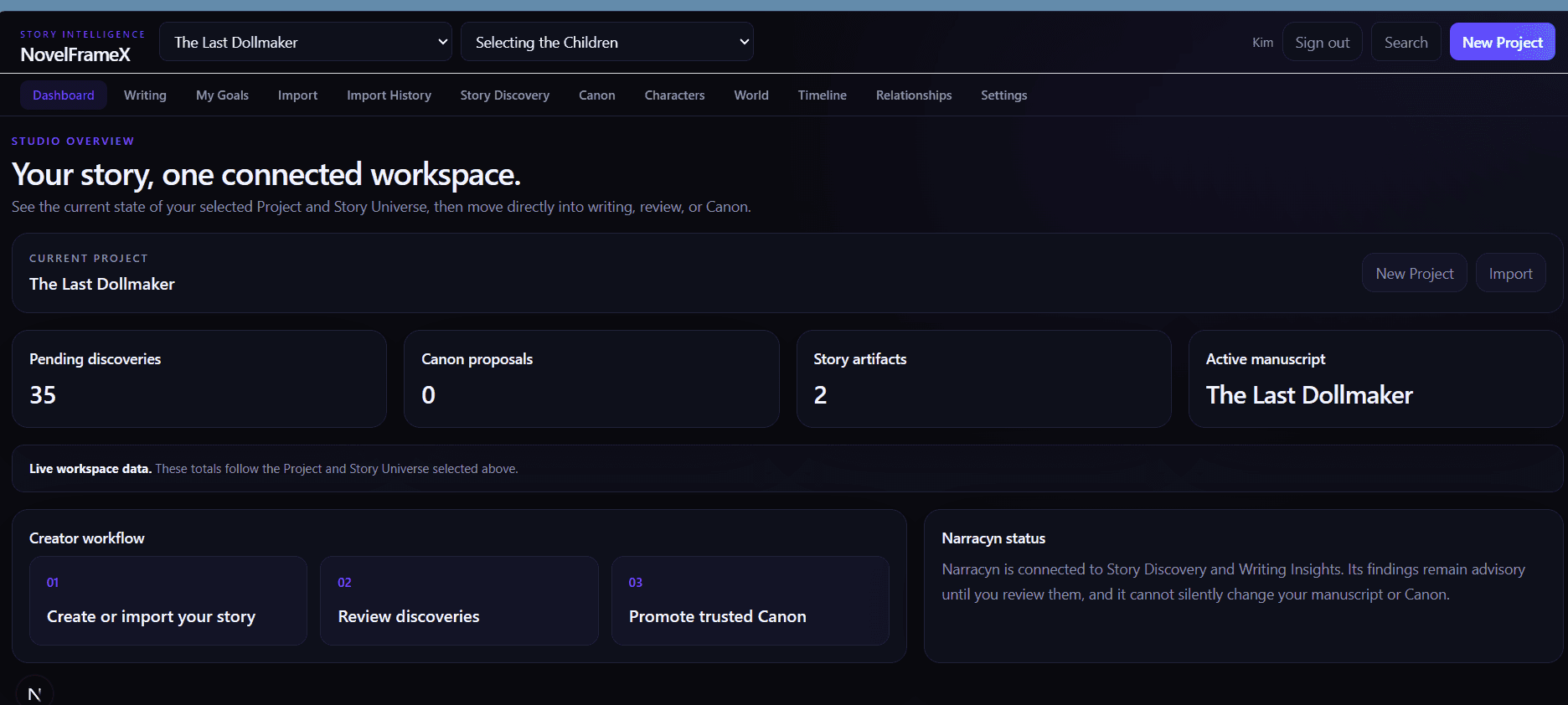Click Import button in Current Project card

pyautogui.click(x=1510, y=273)
